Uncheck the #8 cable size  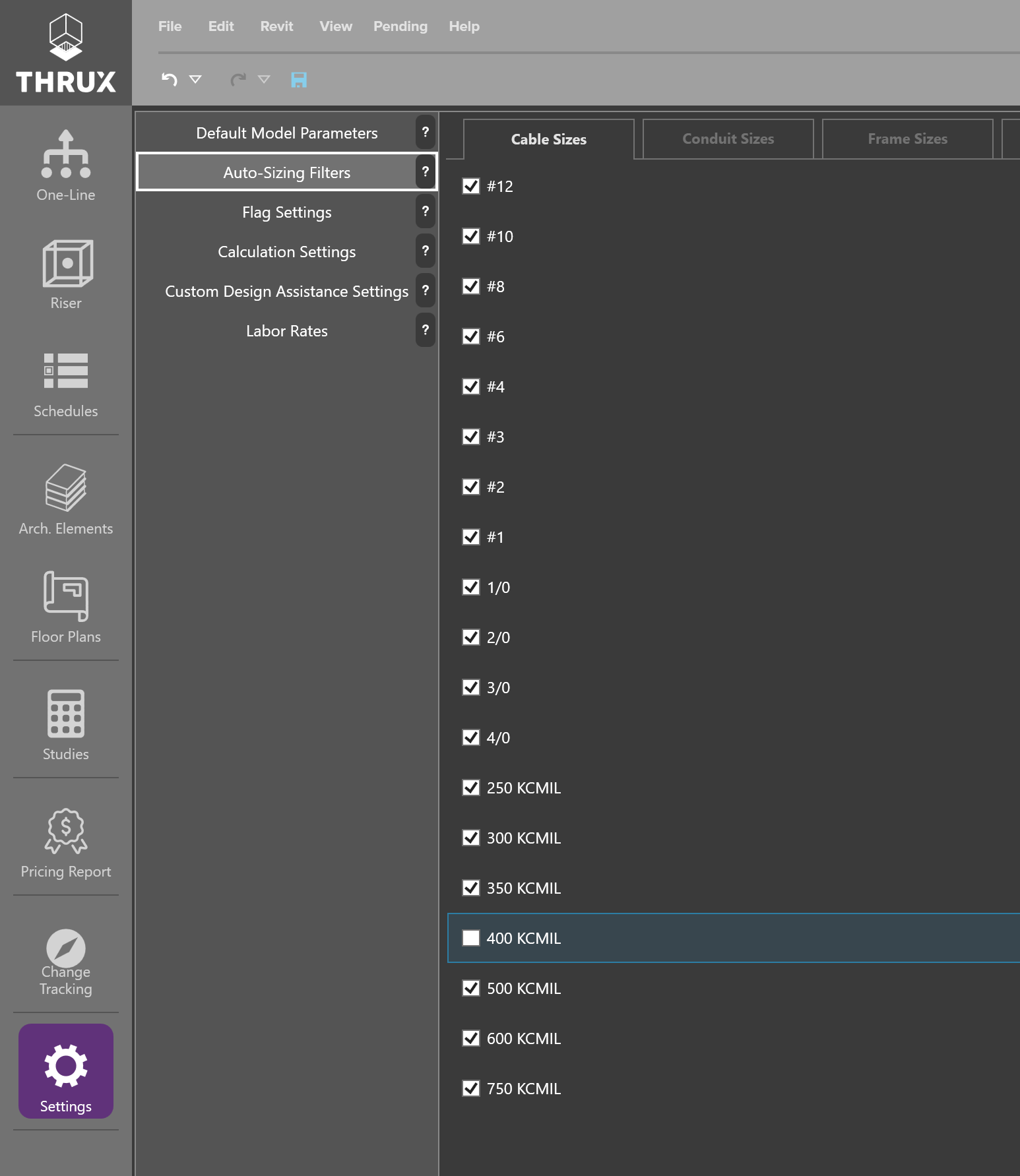(x=471, y=286)
